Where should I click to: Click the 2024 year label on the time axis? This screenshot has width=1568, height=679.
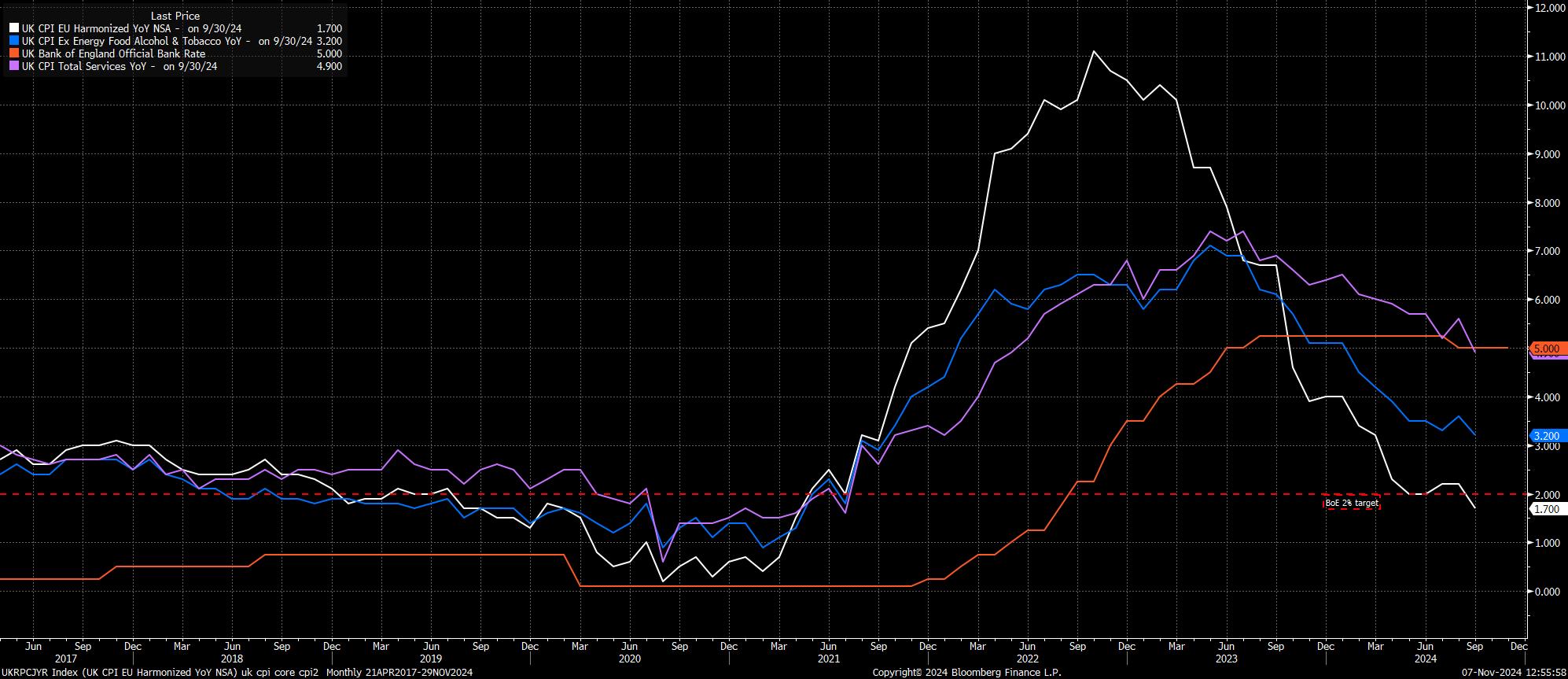coord(1426,659)
